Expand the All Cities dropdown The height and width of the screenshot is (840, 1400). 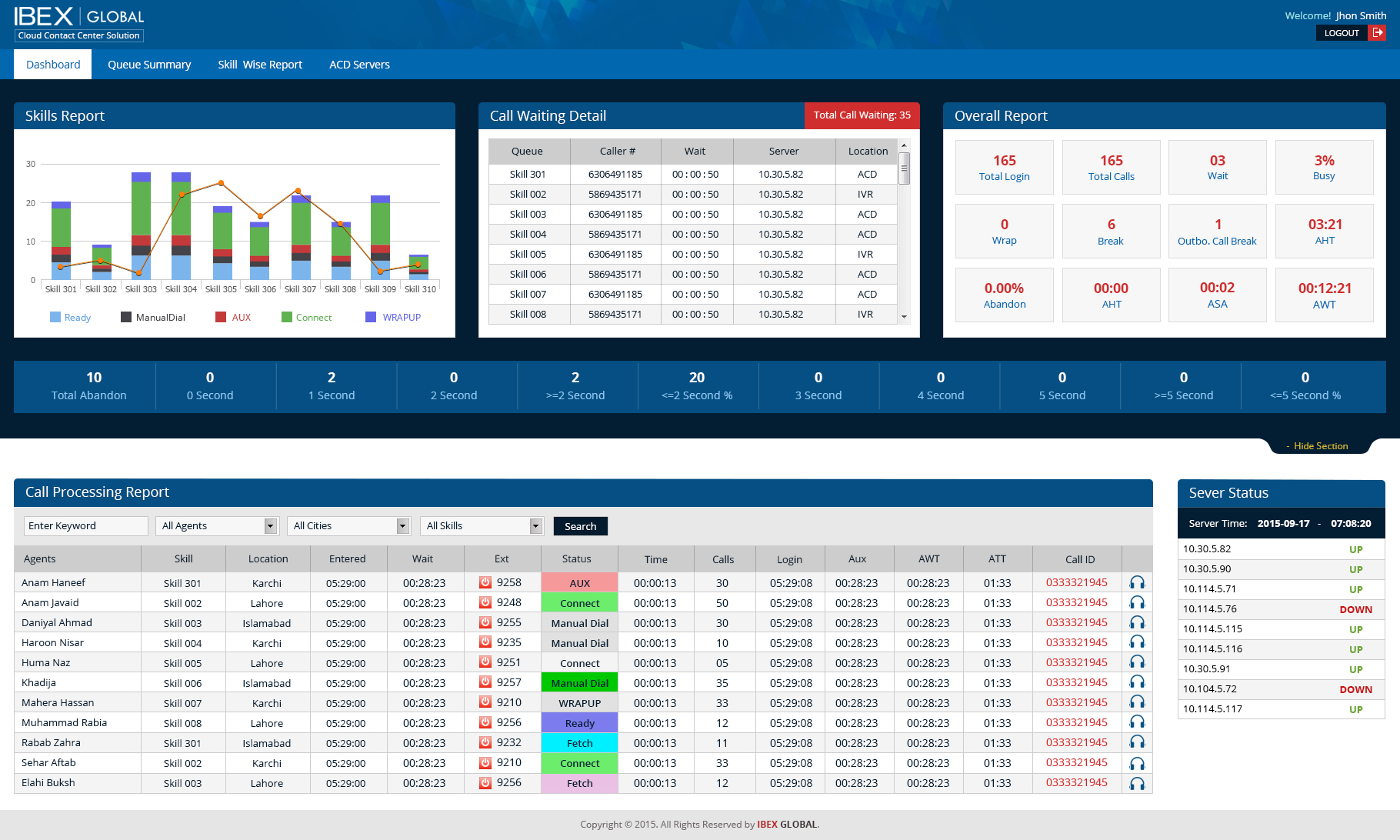pos(350,526)
